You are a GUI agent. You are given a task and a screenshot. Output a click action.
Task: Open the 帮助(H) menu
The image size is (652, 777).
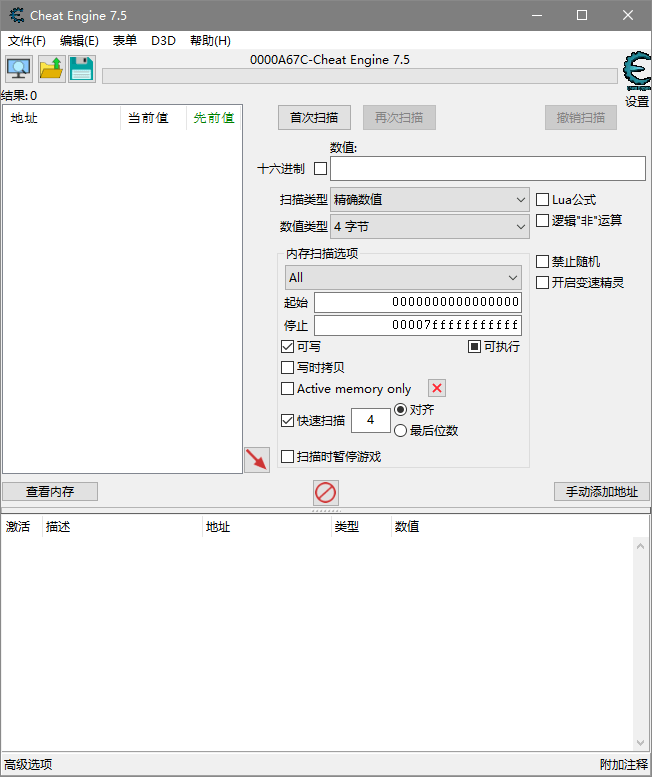(210, 41)
